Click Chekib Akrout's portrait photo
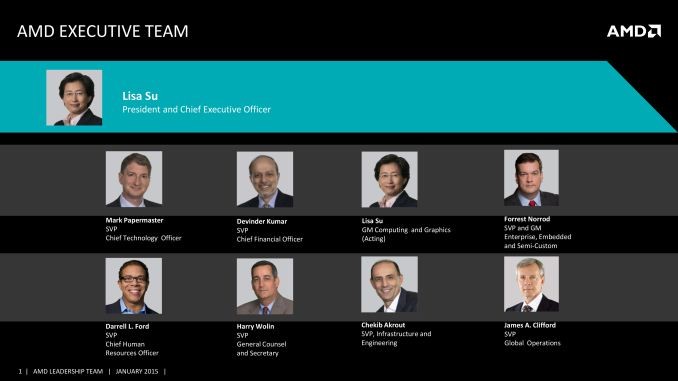Image resolution: width=678 pixels, height=381 pixels. tap(390, 284)
